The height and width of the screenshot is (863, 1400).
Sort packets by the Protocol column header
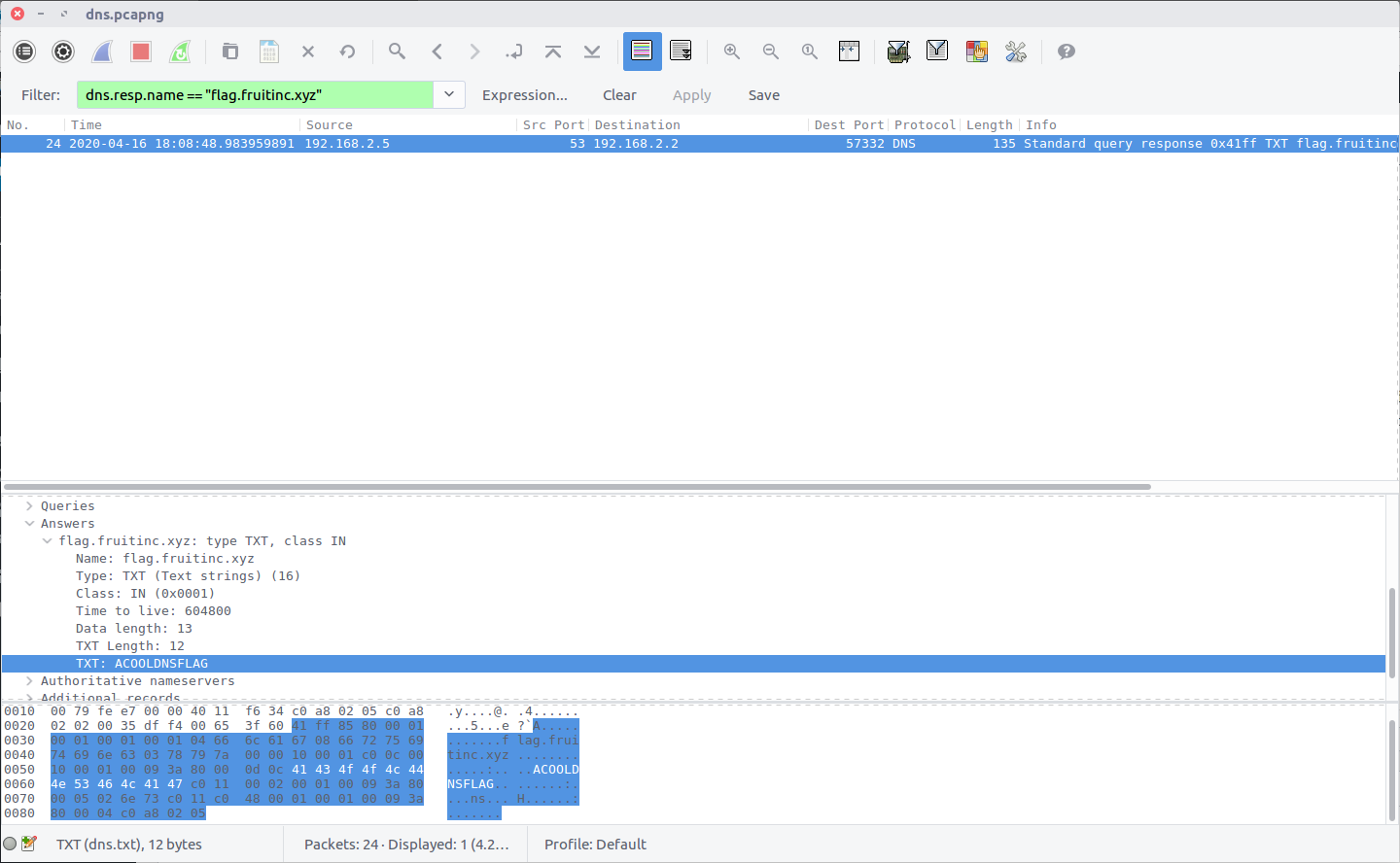925,125
